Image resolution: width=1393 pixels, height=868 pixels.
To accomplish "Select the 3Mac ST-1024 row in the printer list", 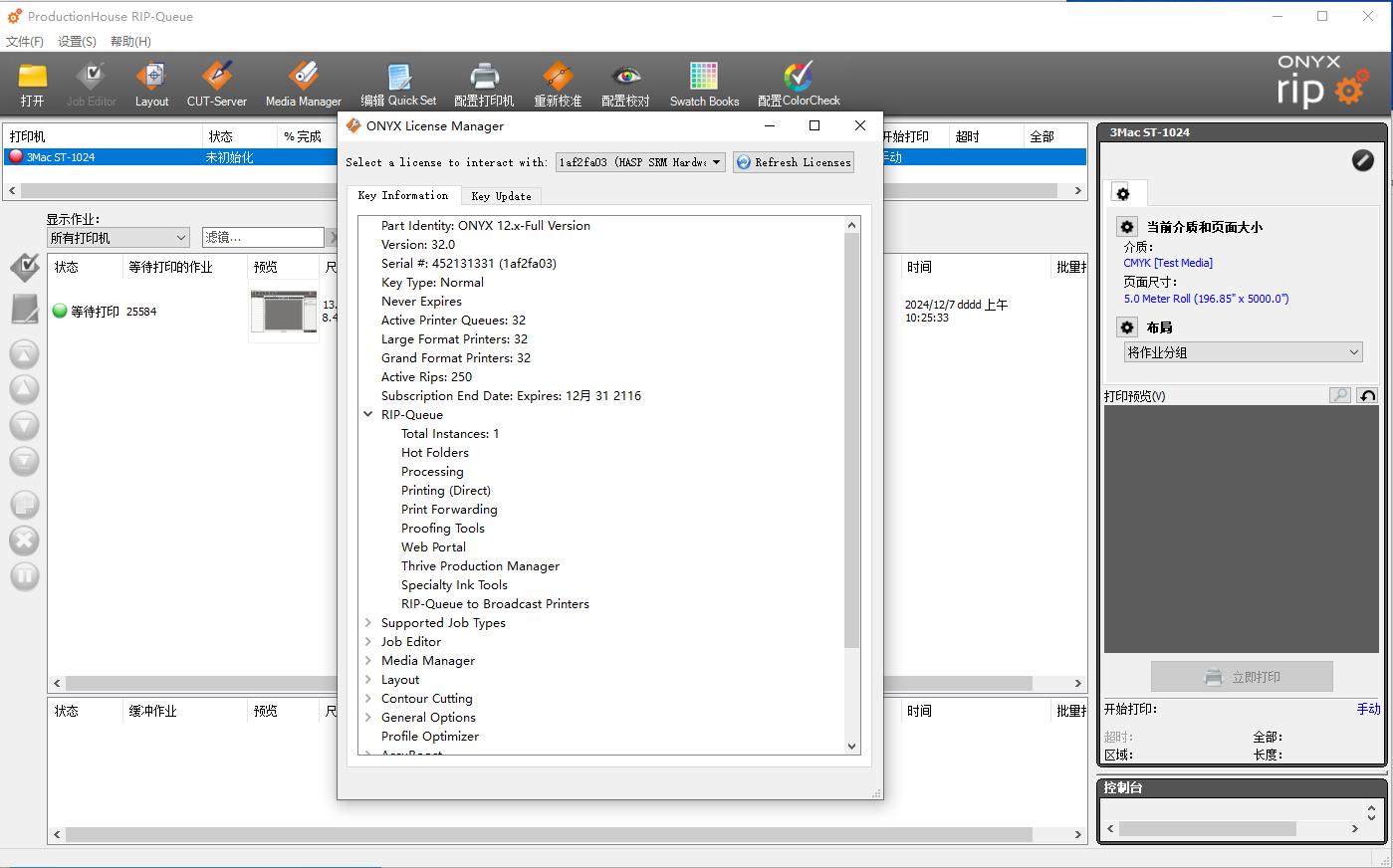I will [x=545, y=157].
